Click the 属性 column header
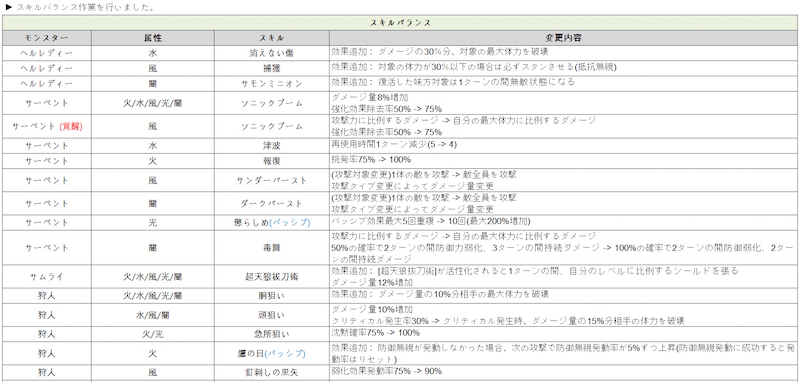800x382 pixels. tap(153, 38)
